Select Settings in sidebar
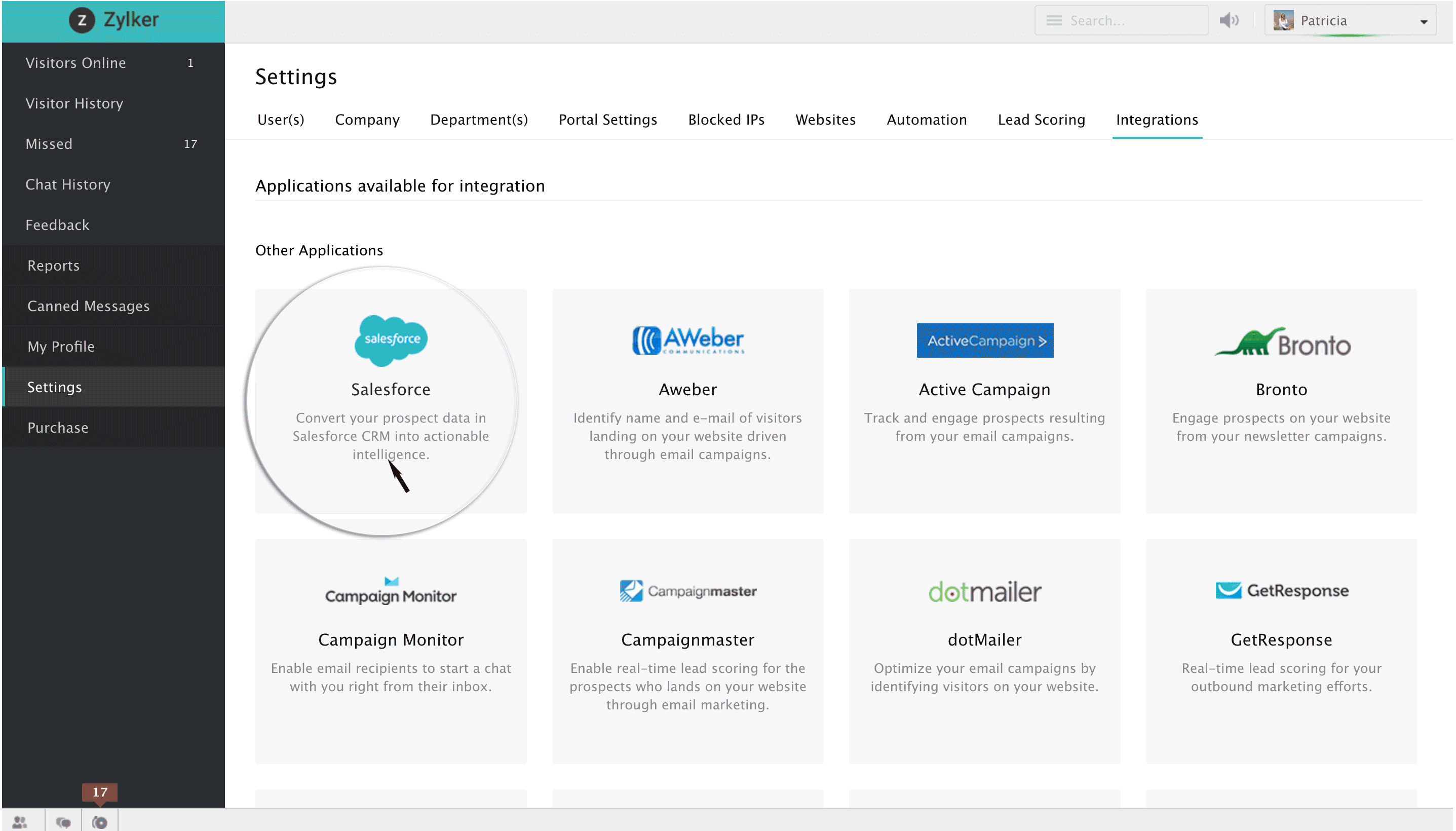1456x831 pixels. [x=113, y=387]
